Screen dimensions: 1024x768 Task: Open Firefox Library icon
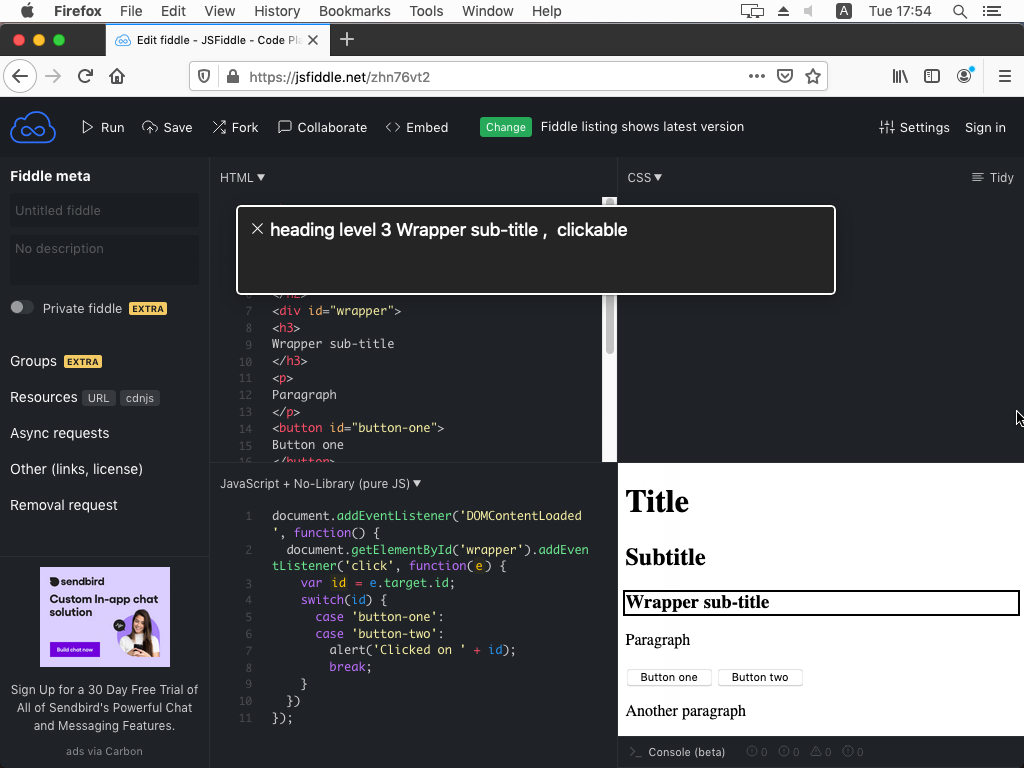coord(900,76)
